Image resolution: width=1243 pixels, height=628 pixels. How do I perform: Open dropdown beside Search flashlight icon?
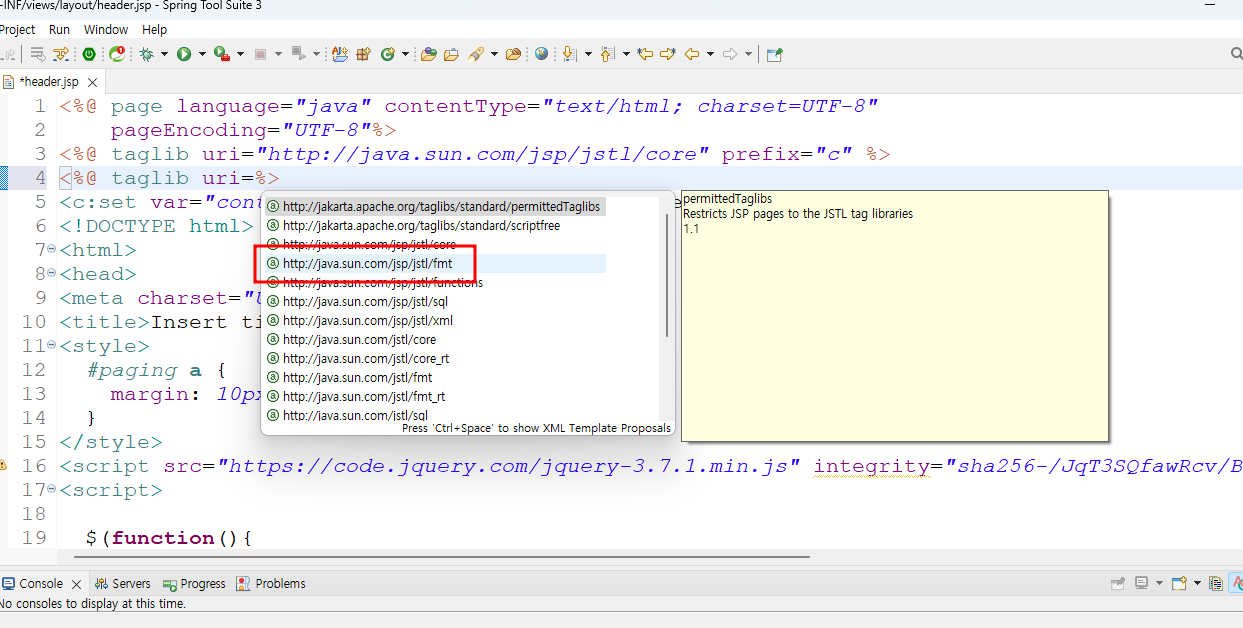pyautogui.click(x=494, y=54)
